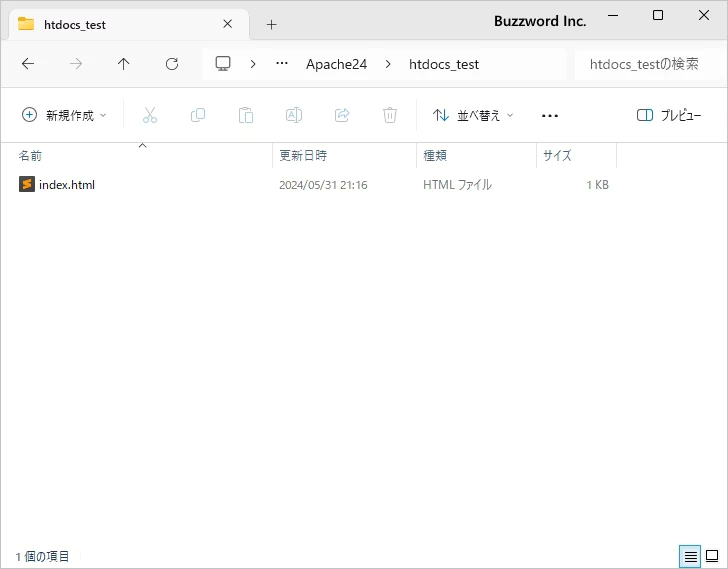Click the date 2024/05/31 21:16
The image size is (728, 569).
coord(323,185)
